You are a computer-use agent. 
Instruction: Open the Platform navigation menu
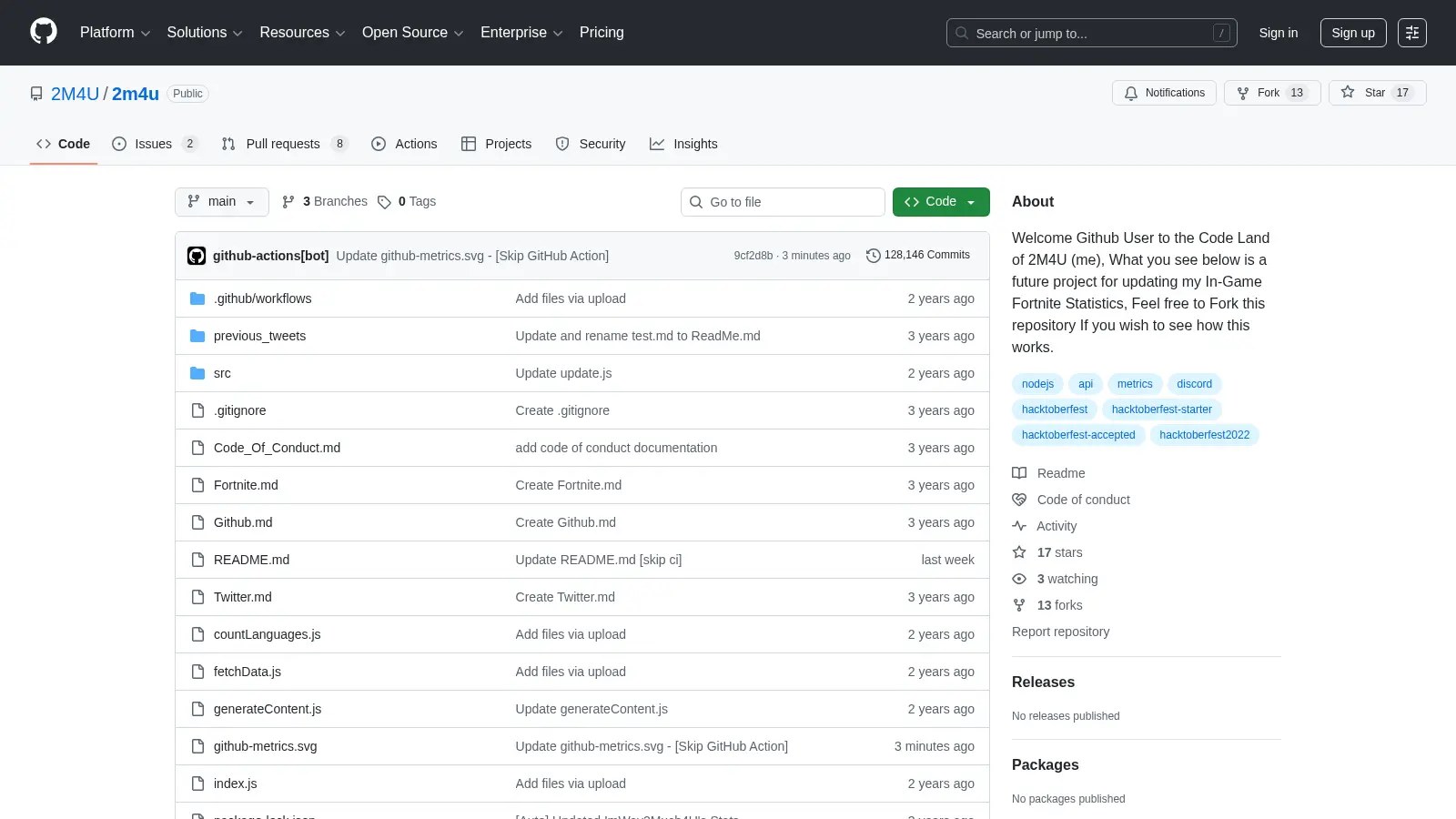(x=115, y=33)
